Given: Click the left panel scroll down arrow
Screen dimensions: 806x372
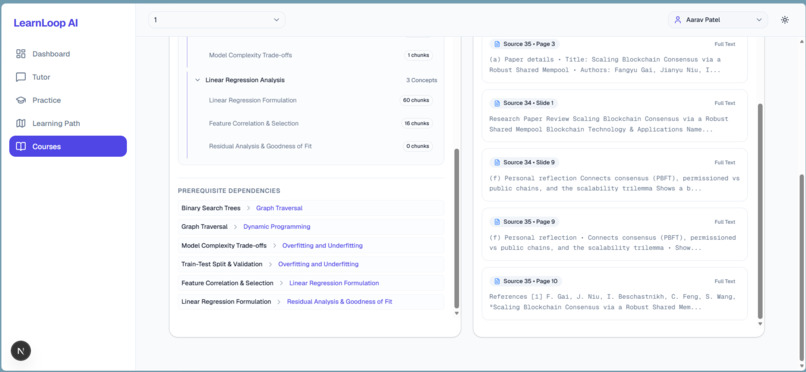Looking at the screenshot, I should [x=457, y=313].
